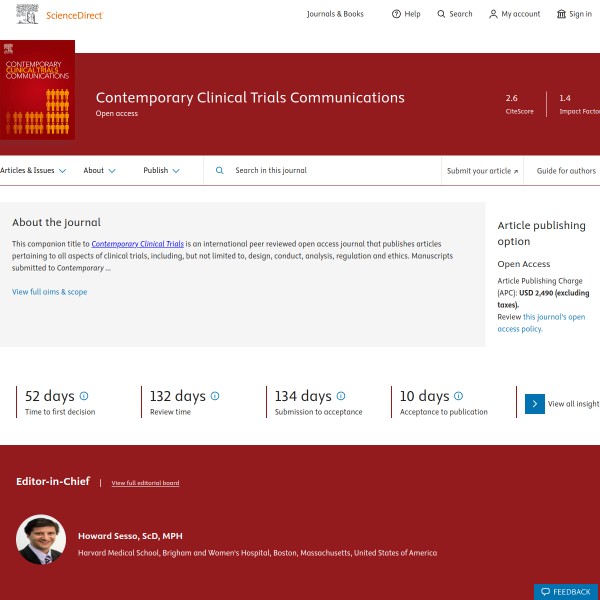
Task: Open Guide for authors
Action: click(x=566, y=171)
